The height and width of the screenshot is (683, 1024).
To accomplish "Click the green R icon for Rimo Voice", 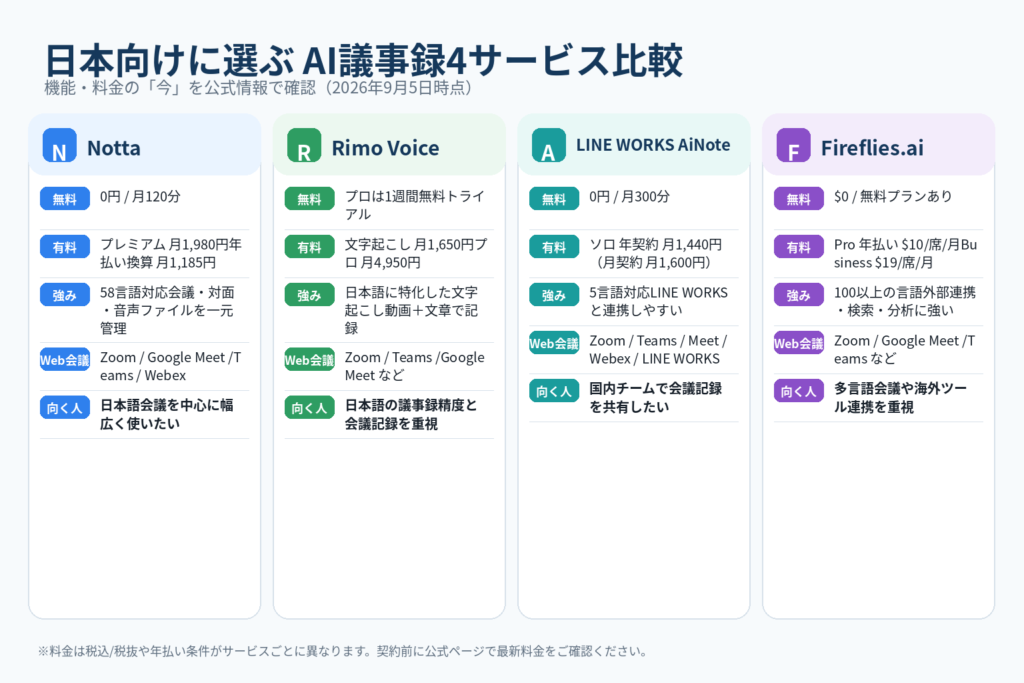I will (304, 145).
